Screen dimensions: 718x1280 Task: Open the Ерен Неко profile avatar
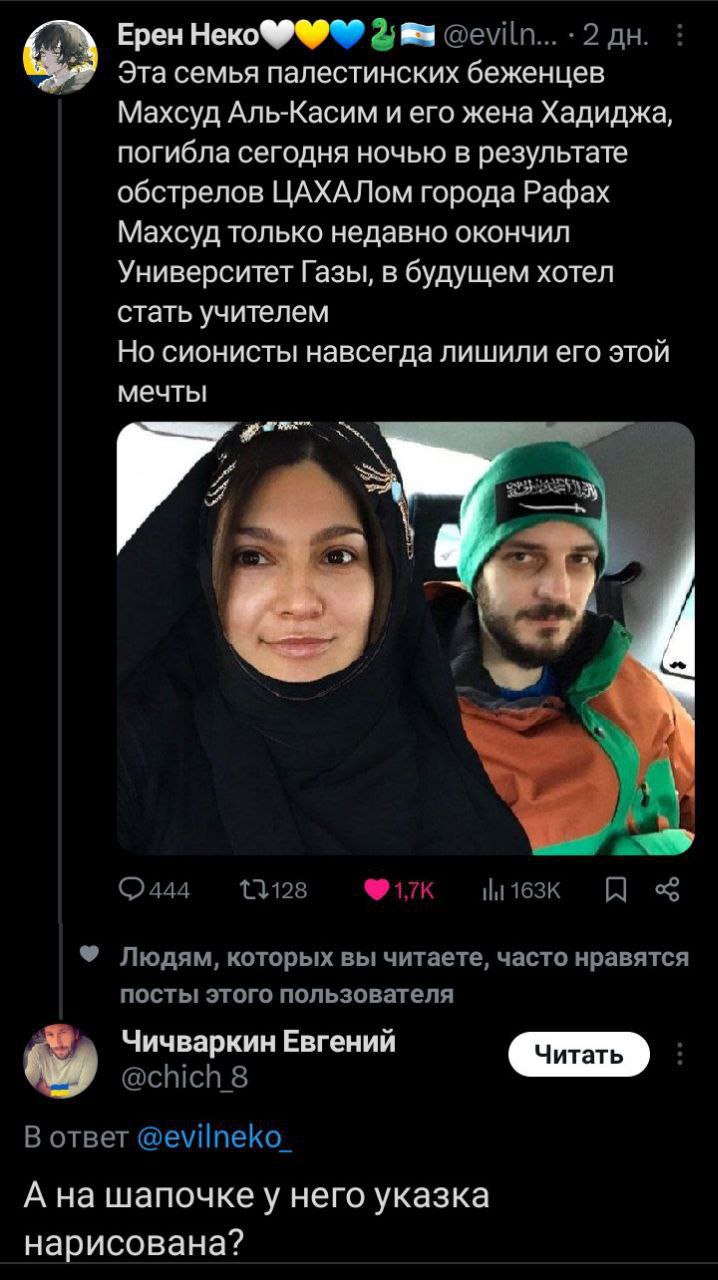(60, 57)
